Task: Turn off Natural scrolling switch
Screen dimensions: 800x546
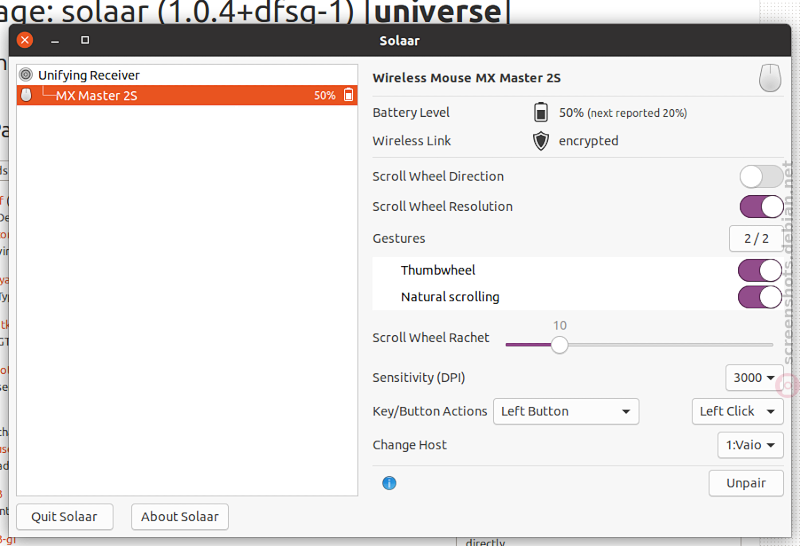Action: click(x=760, y=297)
